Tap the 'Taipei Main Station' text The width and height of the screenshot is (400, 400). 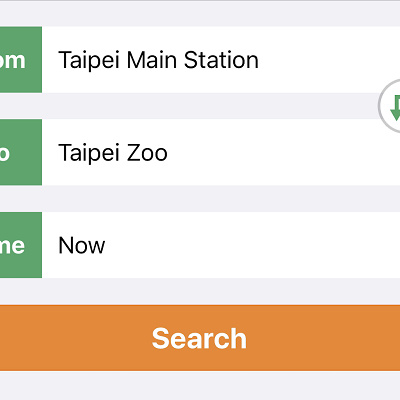coord(158,61)
